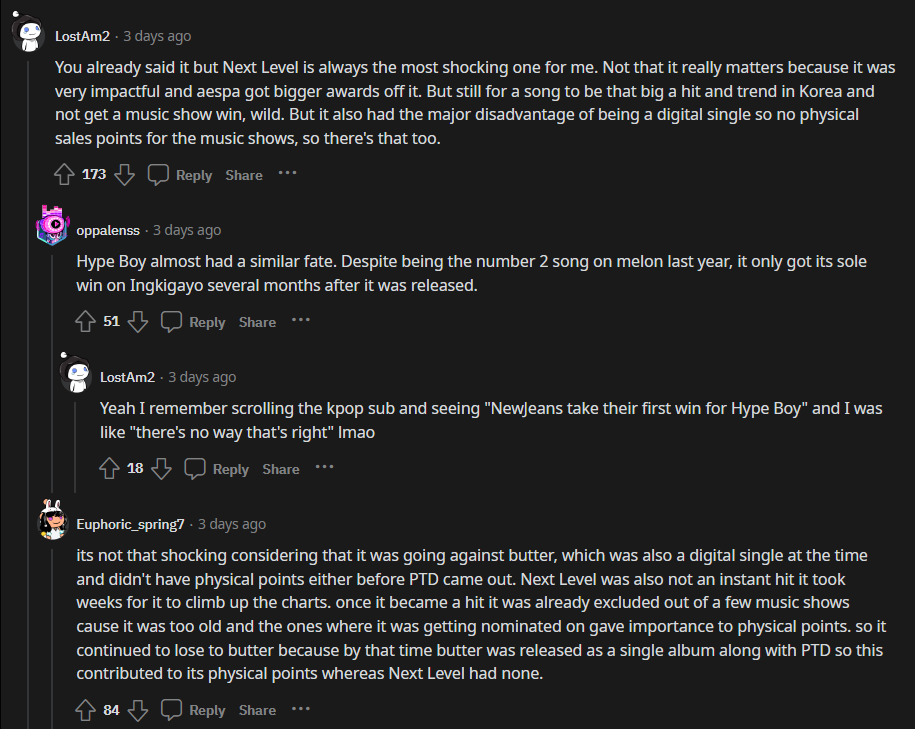Upvote LostAm2's Next Level comment
This screenshot has width=915, height=729.
(x=65, y=175)
